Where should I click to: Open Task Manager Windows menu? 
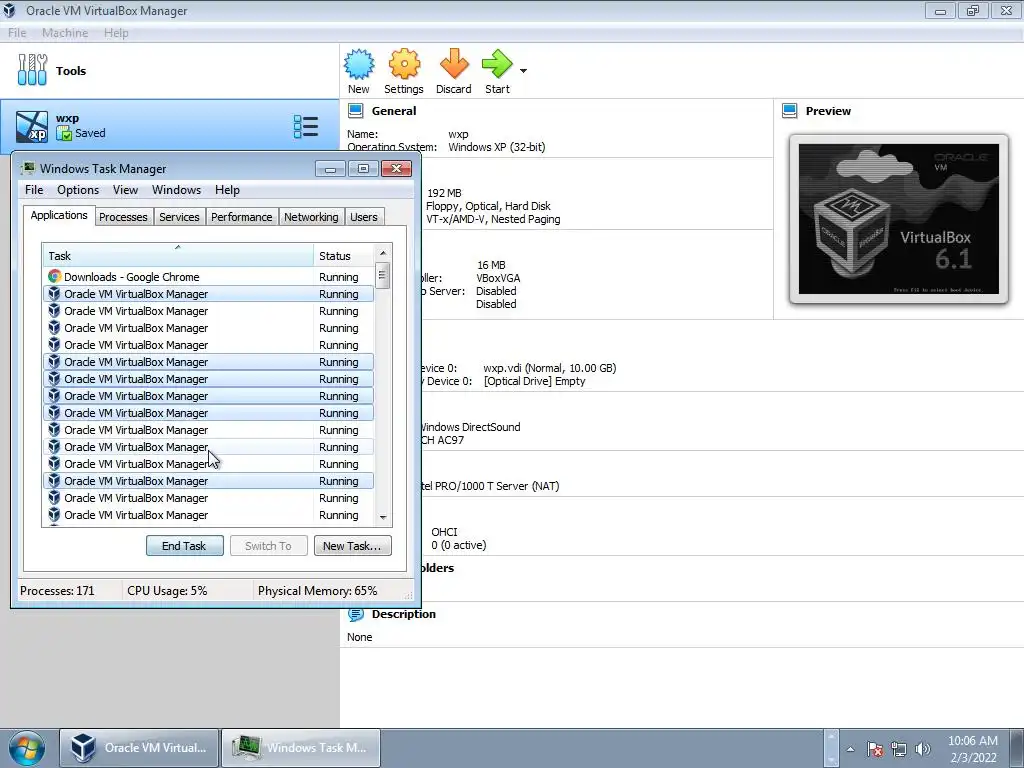[176, 190]
